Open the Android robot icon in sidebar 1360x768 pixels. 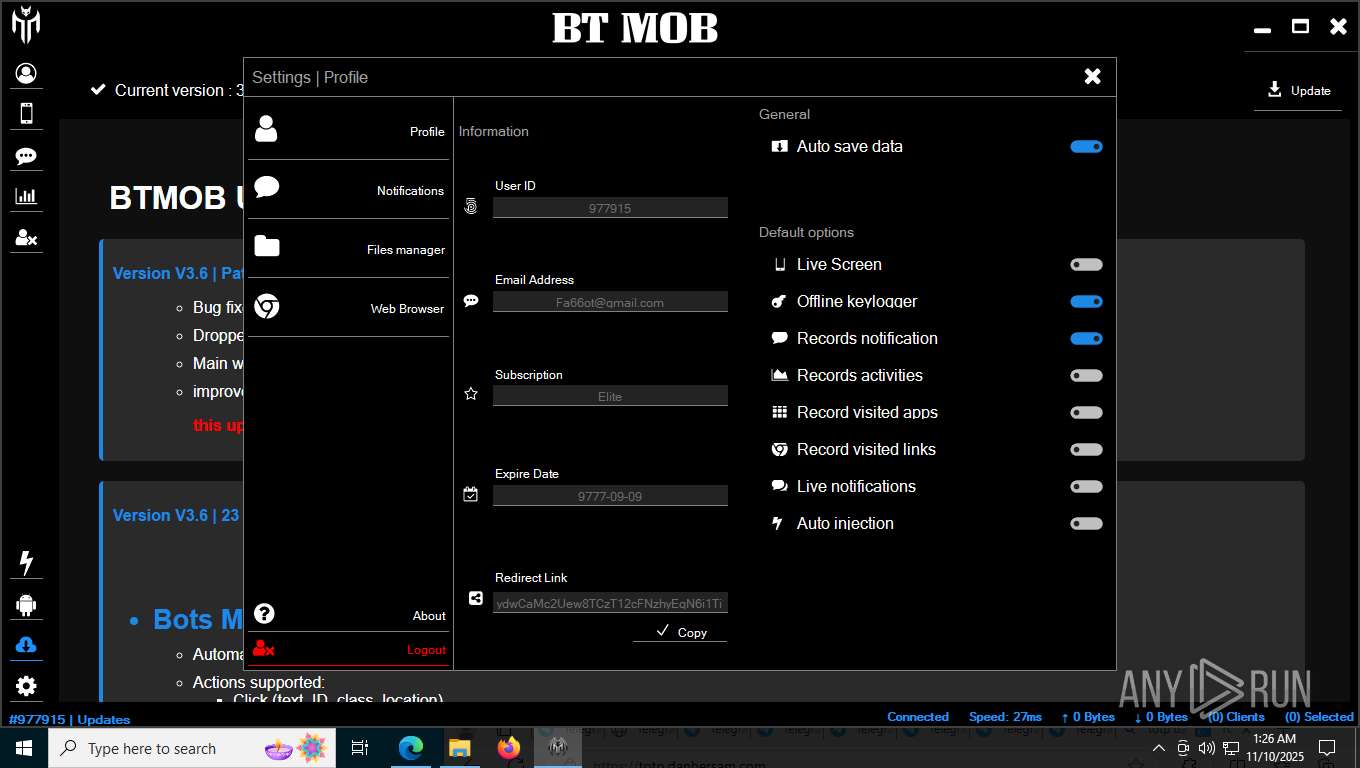(x=26, y=604)
